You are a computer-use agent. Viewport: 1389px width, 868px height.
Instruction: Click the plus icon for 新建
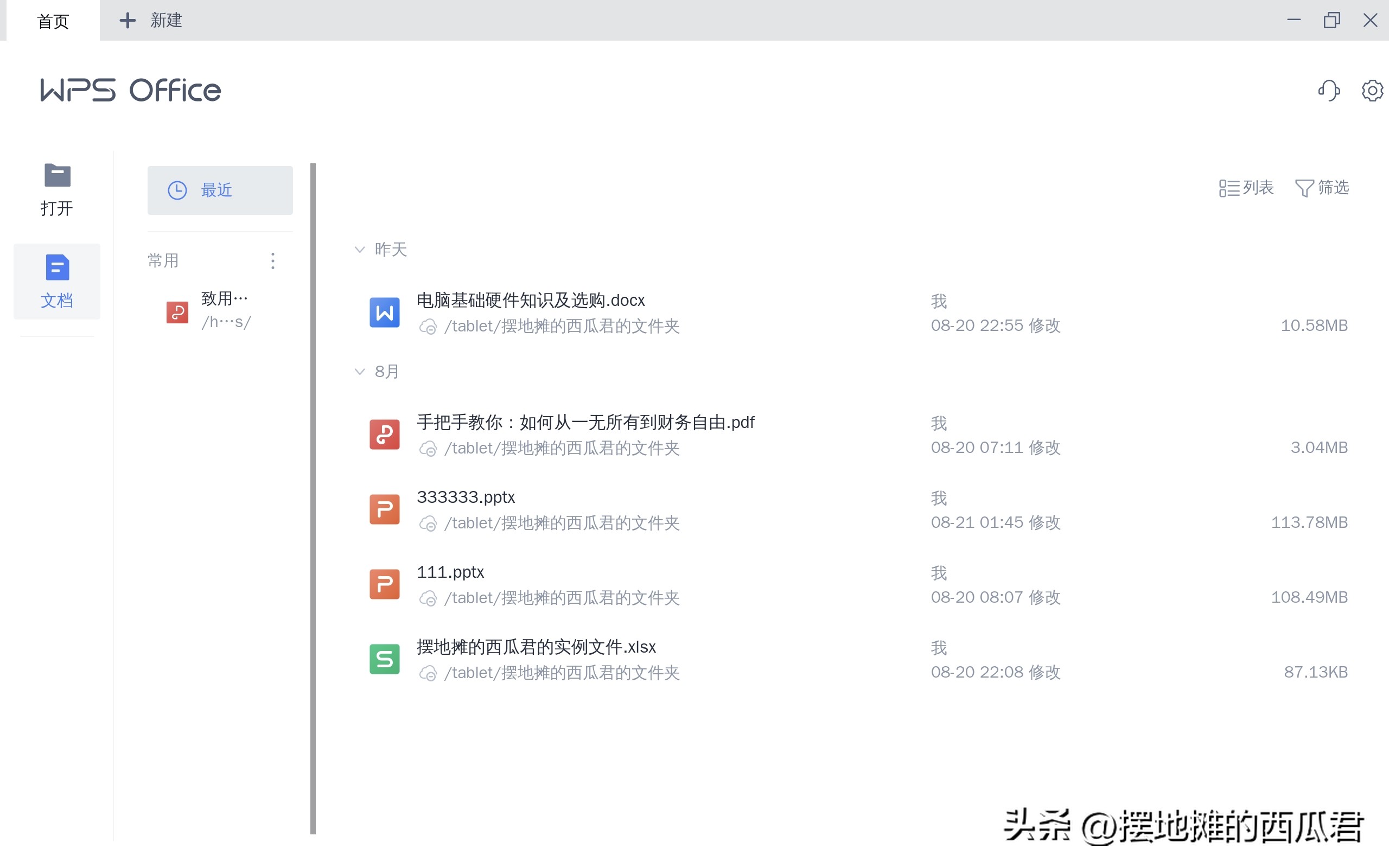click(128, 21)
